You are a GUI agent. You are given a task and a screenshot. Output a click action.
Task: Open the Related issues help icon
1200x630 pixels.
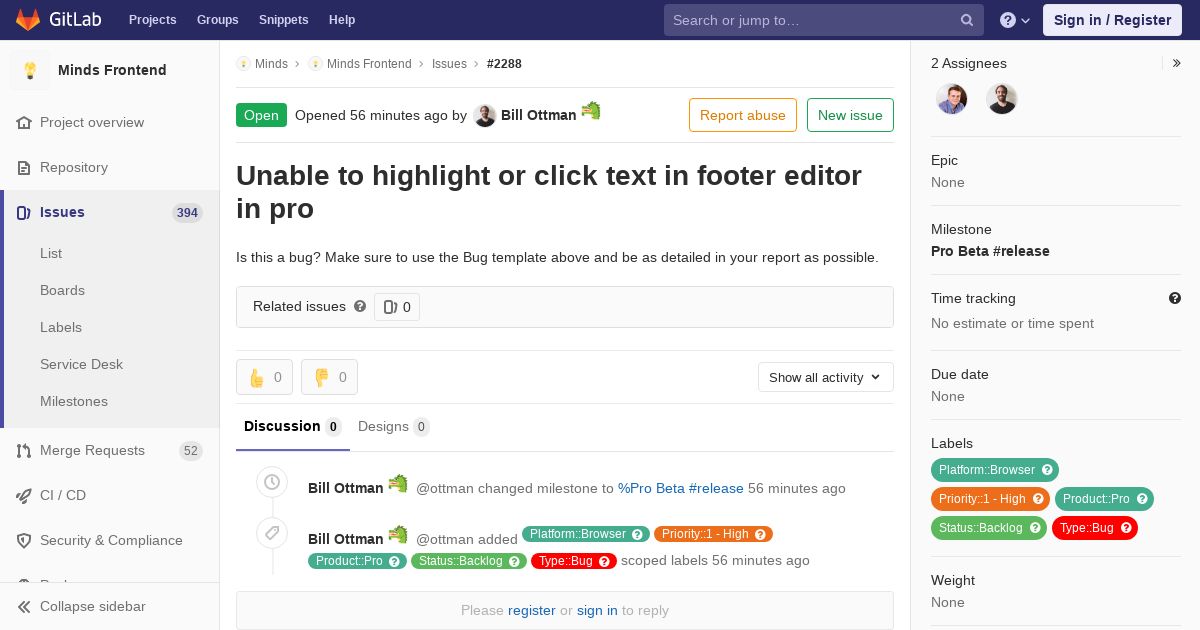pos(360,306)
